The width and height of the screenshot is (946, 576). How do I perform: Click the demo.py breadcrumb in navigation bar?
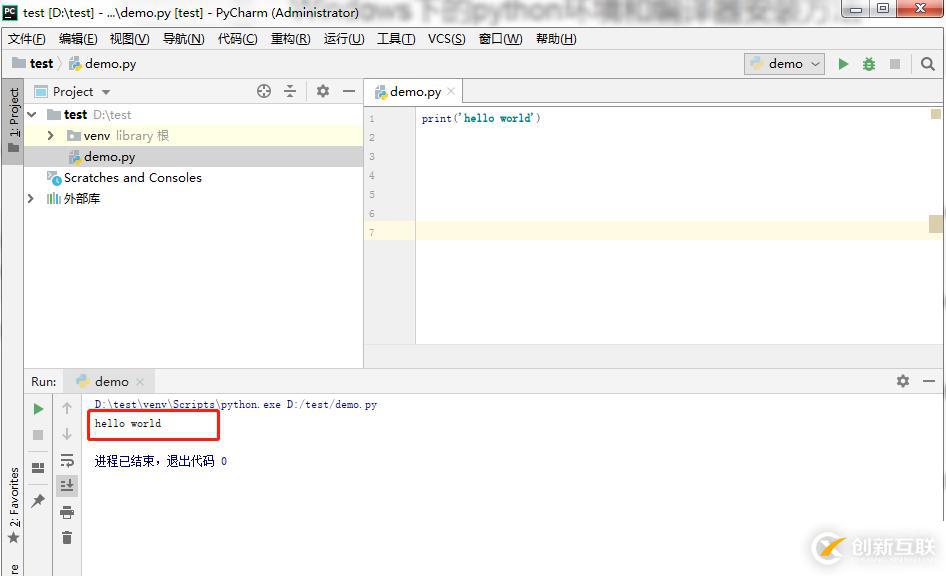tap(103, 63)
